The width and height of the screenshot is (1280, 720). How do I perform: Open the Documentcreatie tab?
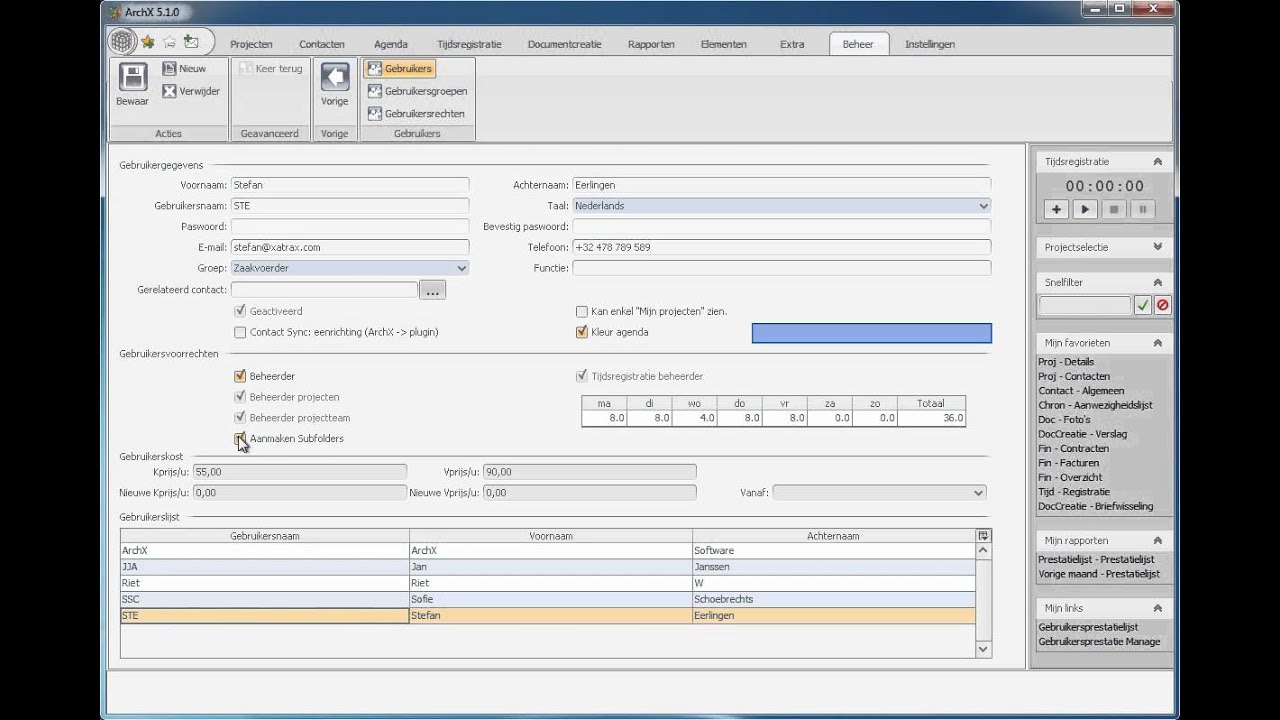pyautogui.click(x=563, y=44)
